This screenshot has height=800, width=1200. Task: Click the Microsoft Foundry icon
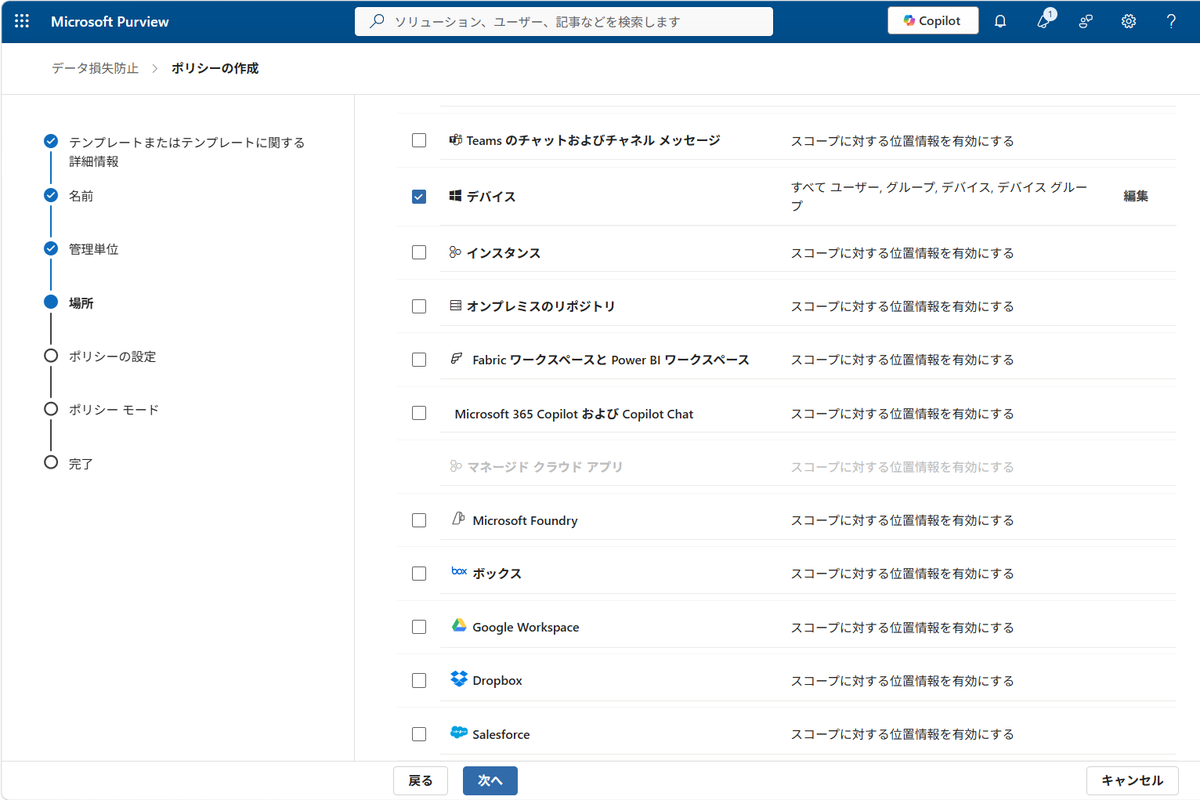(x=458, y=520)
